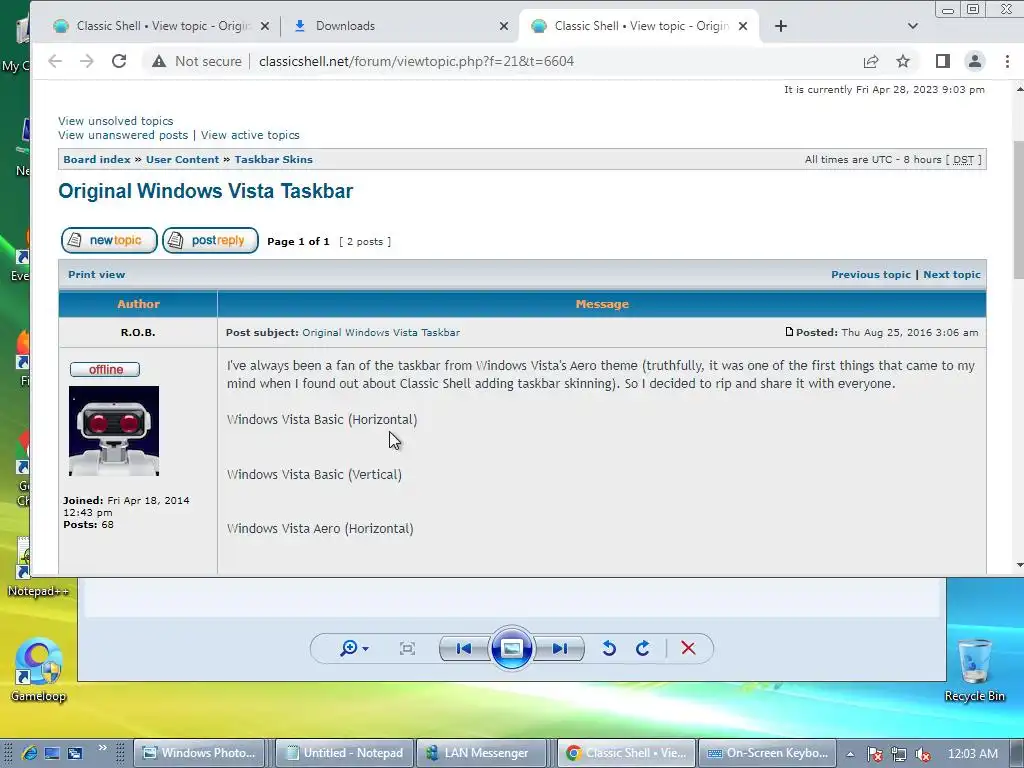Image resolution: width=1024 pixels, height=768 pixels.
Task: Go to Taskbar Skins breadcrumb
Action: click(x=274, y=159)
